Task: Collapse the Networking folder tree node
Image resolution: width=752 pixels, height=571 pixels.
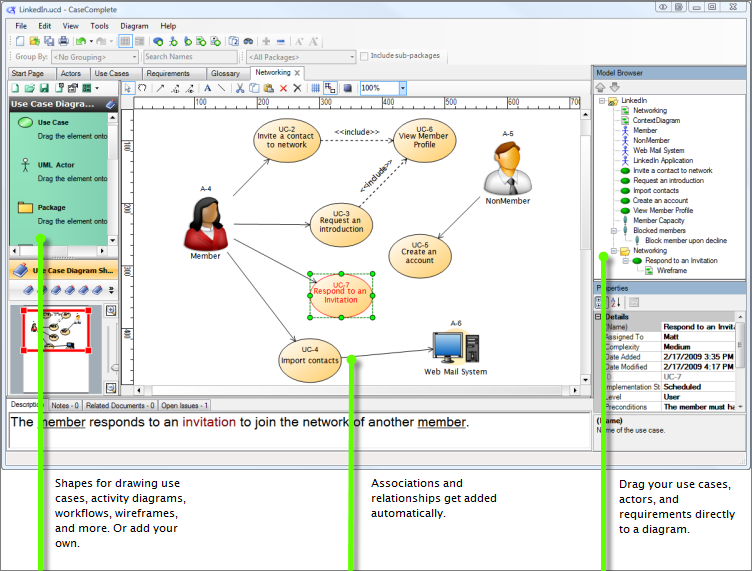Action: point(614,251)
